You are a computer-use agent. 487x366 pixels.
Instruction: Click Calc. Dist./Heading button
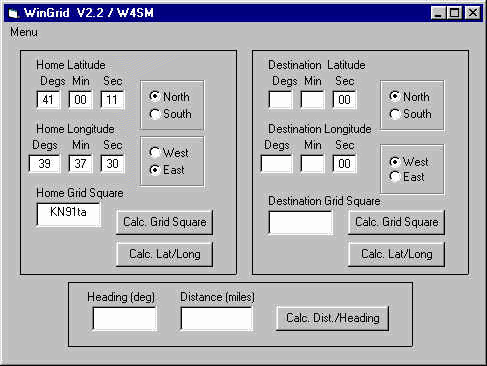[x=333, y=318]
